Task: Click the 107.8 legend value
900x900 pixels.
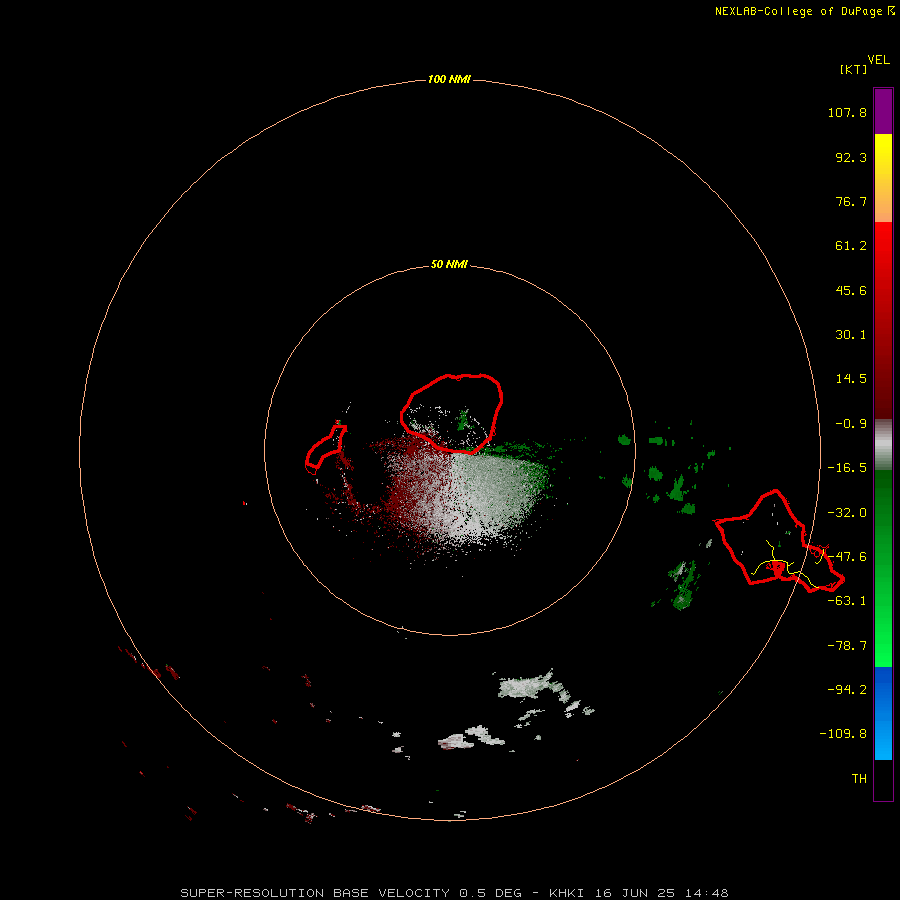Action: (x=847, y=112)
